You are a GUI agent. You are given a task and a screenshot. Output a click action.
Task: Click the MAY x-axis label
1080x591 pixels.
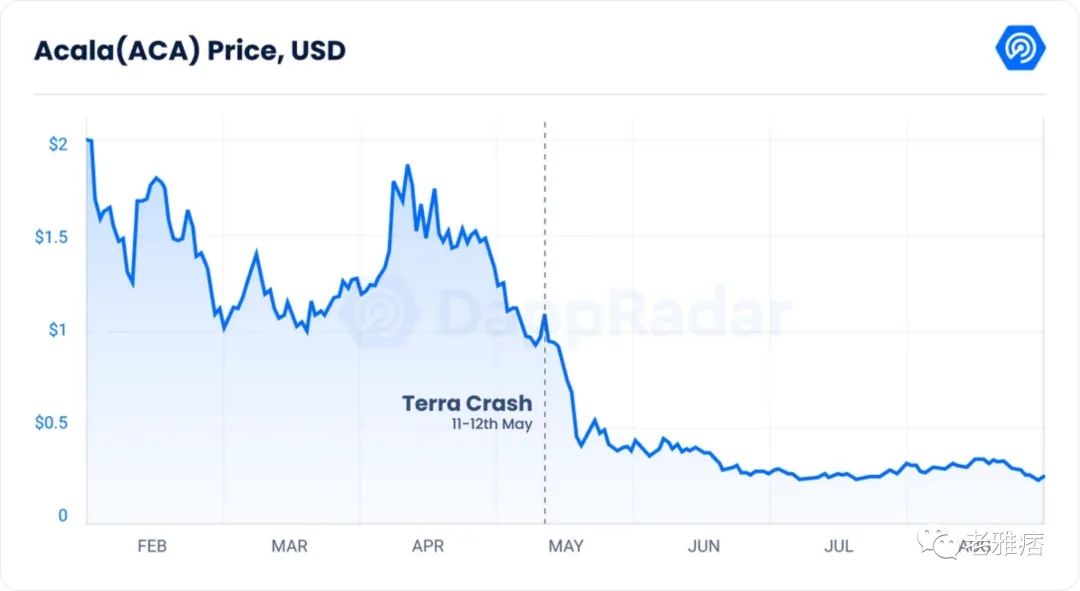[x=565, y=546]
